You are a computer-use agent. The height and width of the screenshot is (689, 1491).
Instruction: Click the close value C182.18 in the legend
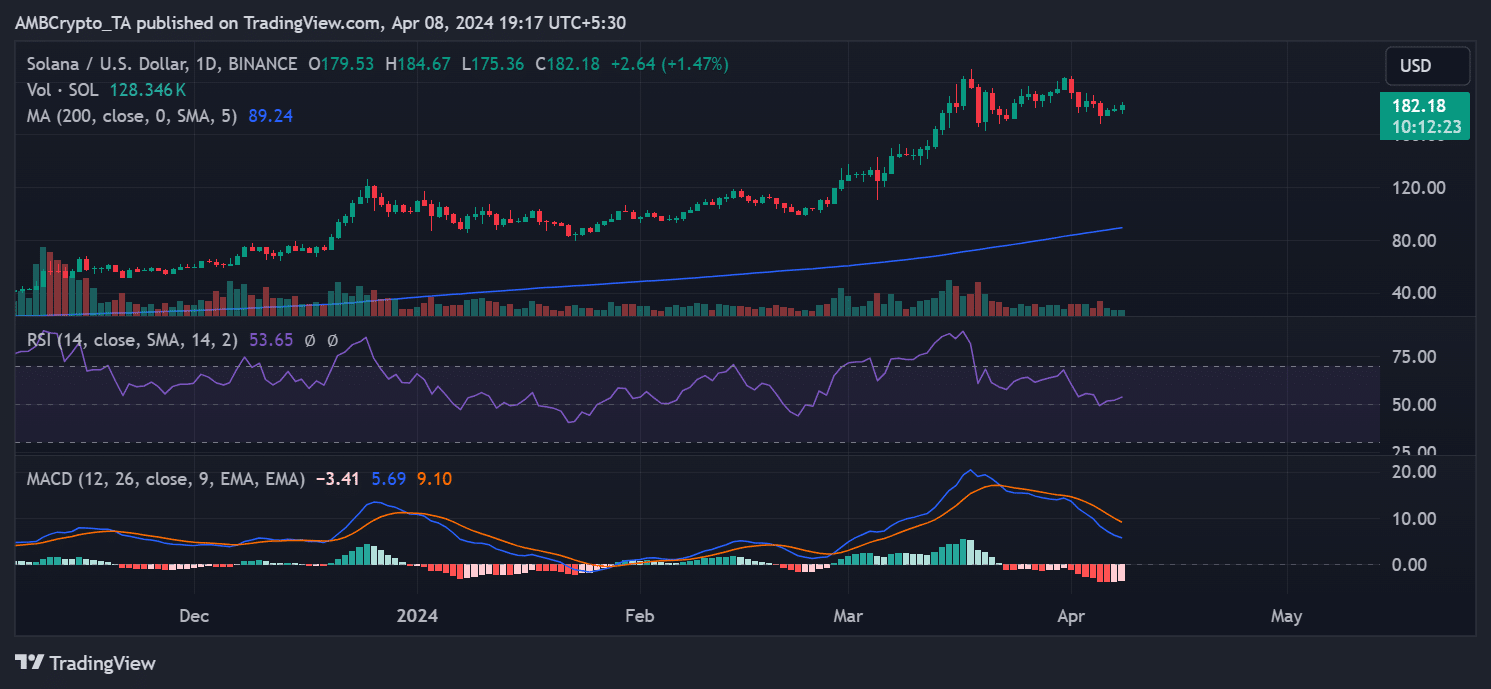[x=567, y=64]
